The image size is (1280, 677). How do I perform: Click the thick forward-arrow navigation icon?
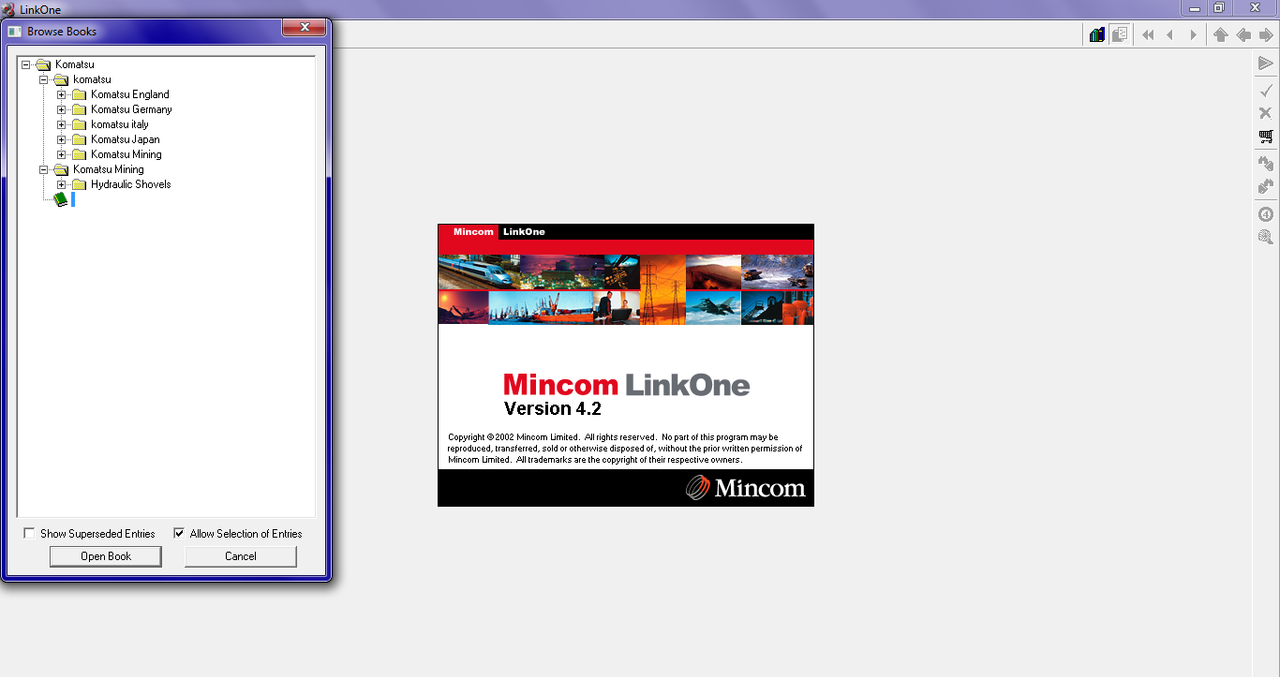1266,35
